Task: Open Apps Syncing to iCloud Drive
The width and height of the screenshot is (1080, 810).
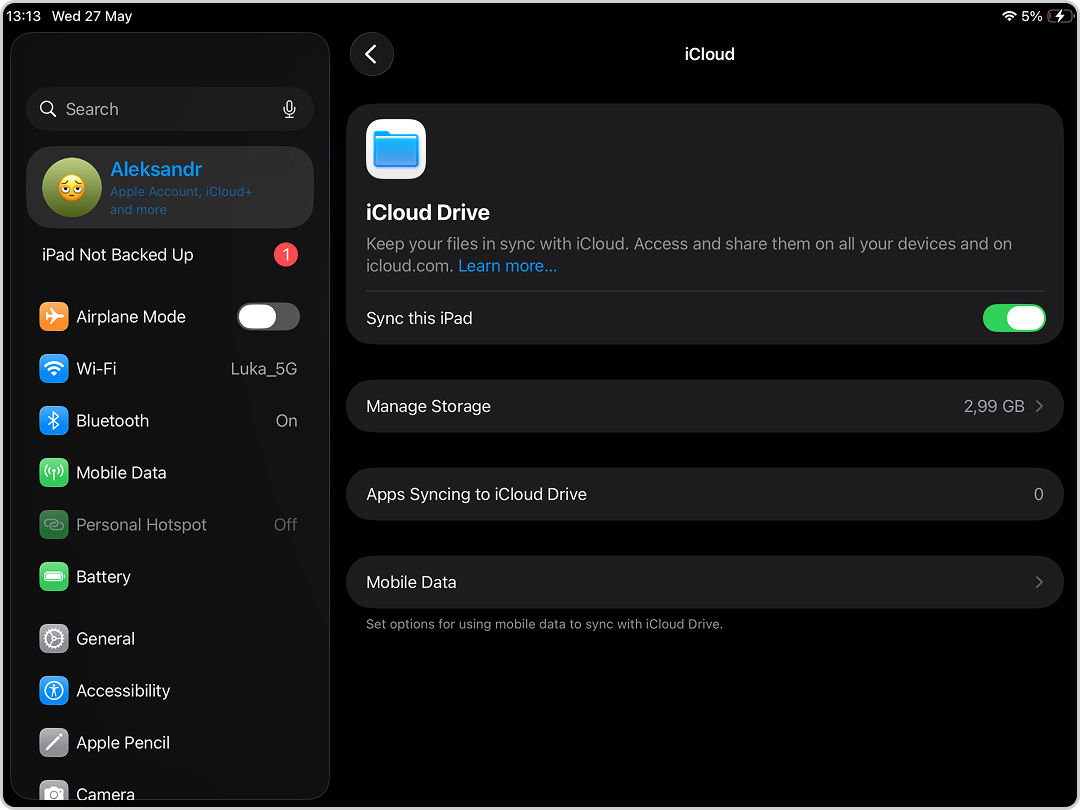Action: [705, 494]
